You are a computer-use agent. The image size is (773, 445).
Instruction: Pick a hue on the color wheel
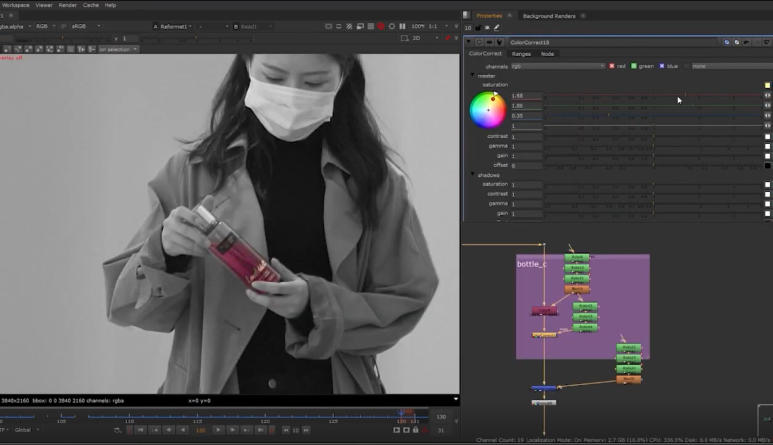pos(488,110)
